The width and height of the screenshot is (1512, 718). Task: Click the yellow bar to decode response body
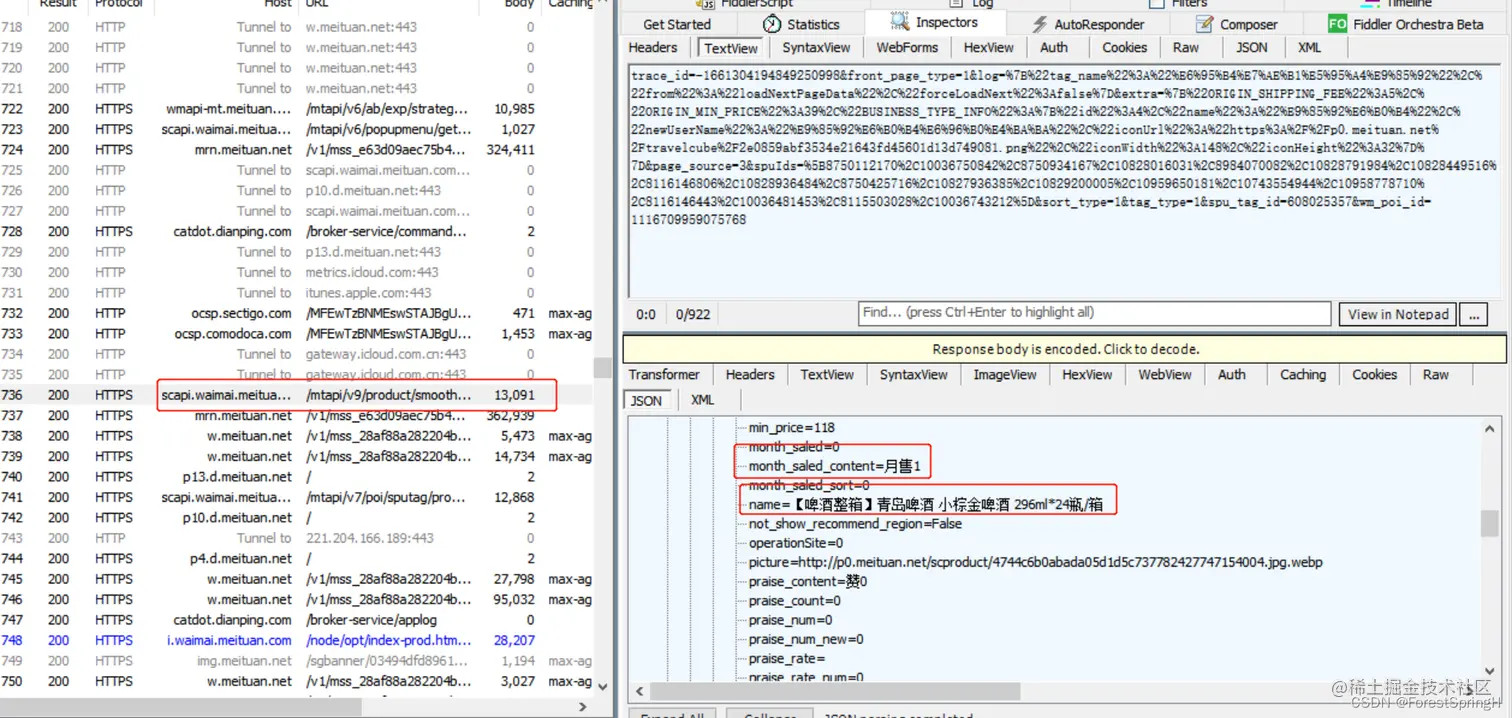pyautogui.click(x=1065, y=349)
